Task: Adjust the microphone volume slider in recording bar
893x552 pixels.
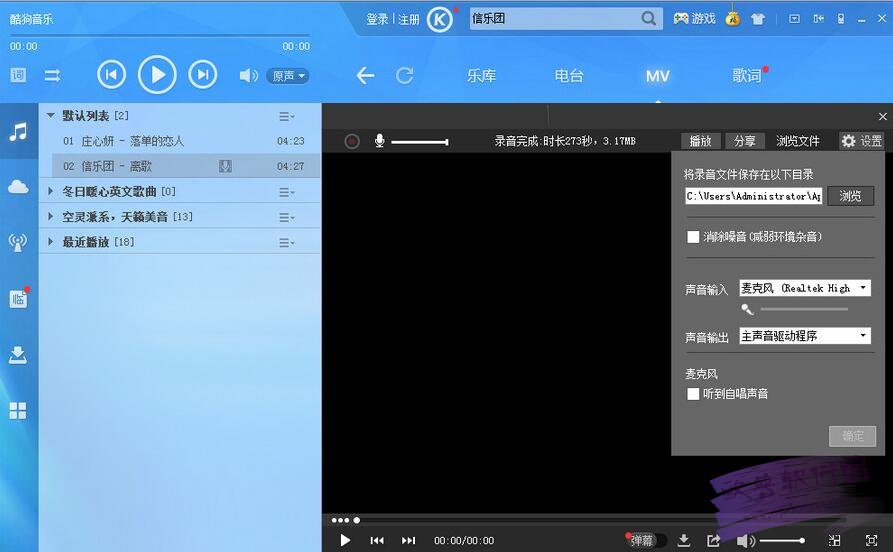Action: tap(420, 141)
